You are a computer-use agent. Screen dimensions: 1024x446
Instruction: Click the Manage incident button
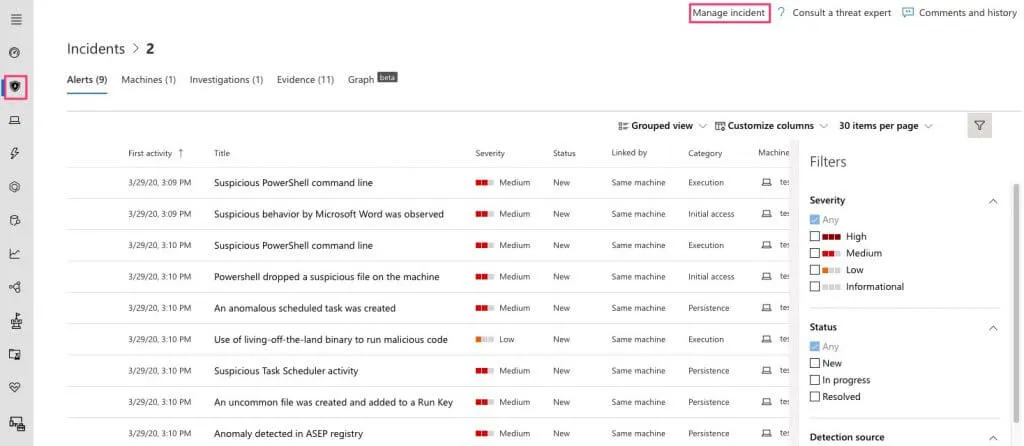[729, 13]
